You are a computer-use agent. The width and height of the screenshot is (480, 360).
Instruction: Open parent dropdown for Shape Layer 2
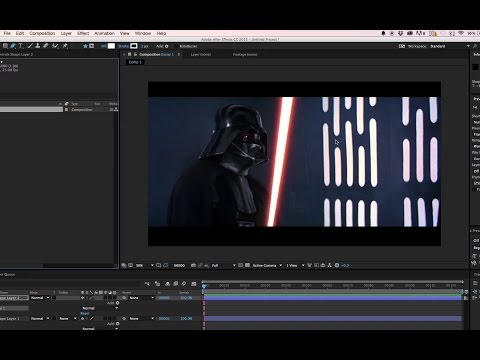point(141,298)
